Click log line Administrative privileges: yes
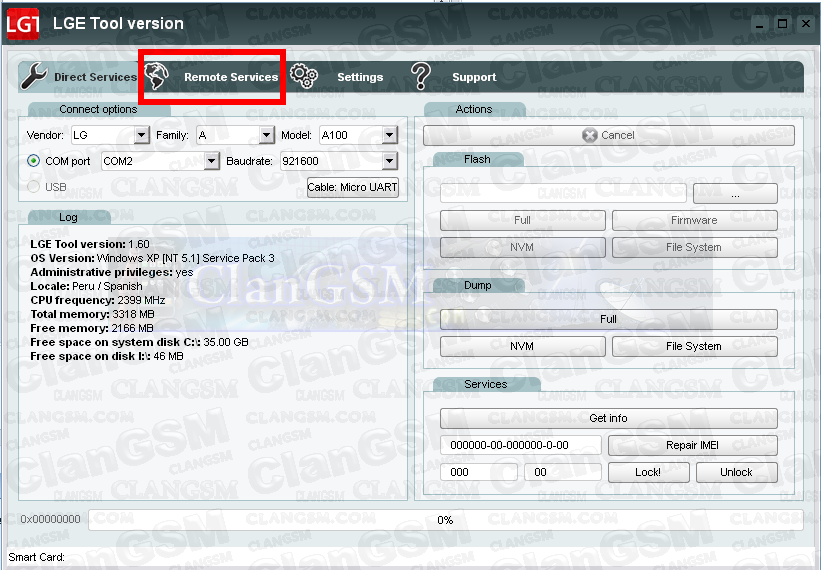The width and height of the screenshot is (821, 570). (112, 273)
